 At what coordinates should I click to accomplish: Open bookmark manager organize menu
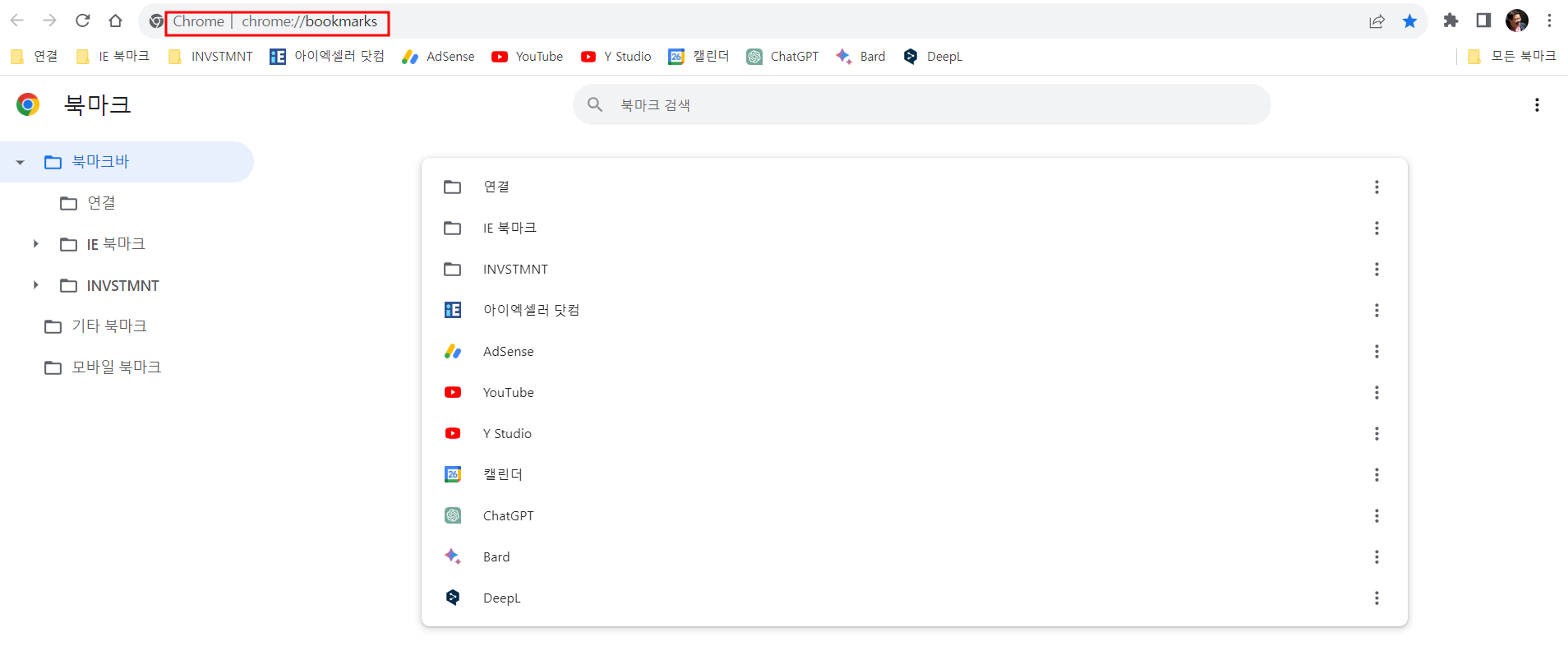click(x=1537, y=104)
